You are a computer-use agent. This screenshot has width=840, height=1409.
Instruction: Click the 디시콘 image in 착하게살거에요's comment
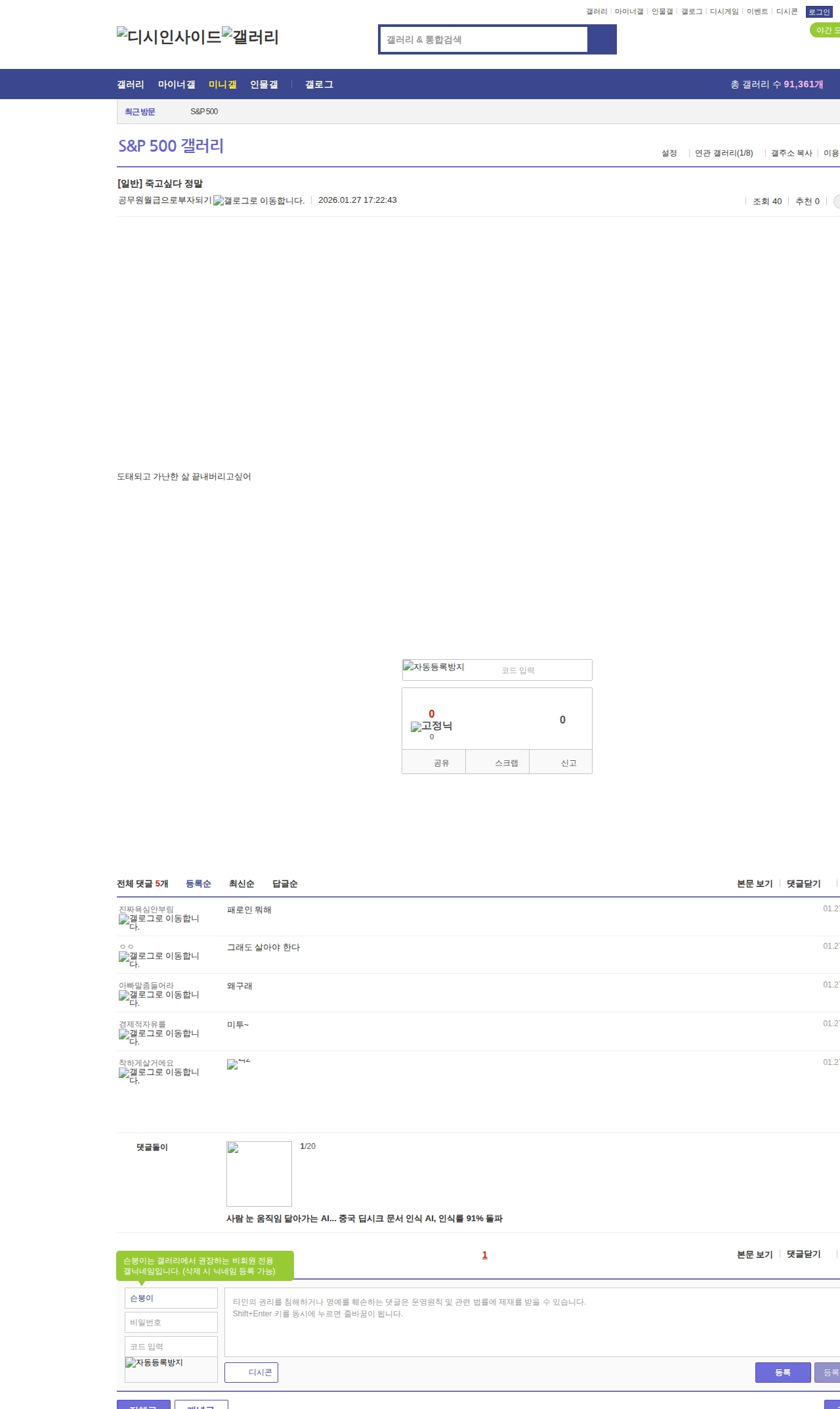239,1064
